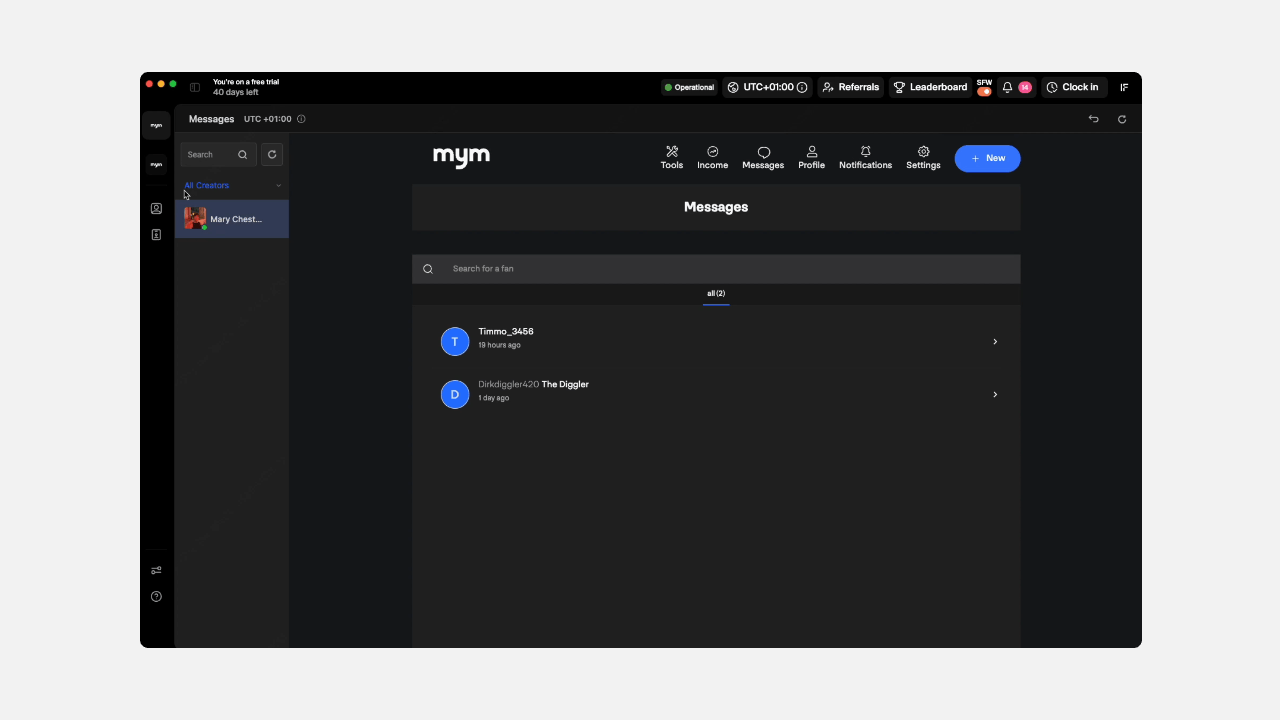This screenshot has width=1280, height=720.
Task: Open the help question mark icon
Action: pyautogui.click(x=156, y=597)
